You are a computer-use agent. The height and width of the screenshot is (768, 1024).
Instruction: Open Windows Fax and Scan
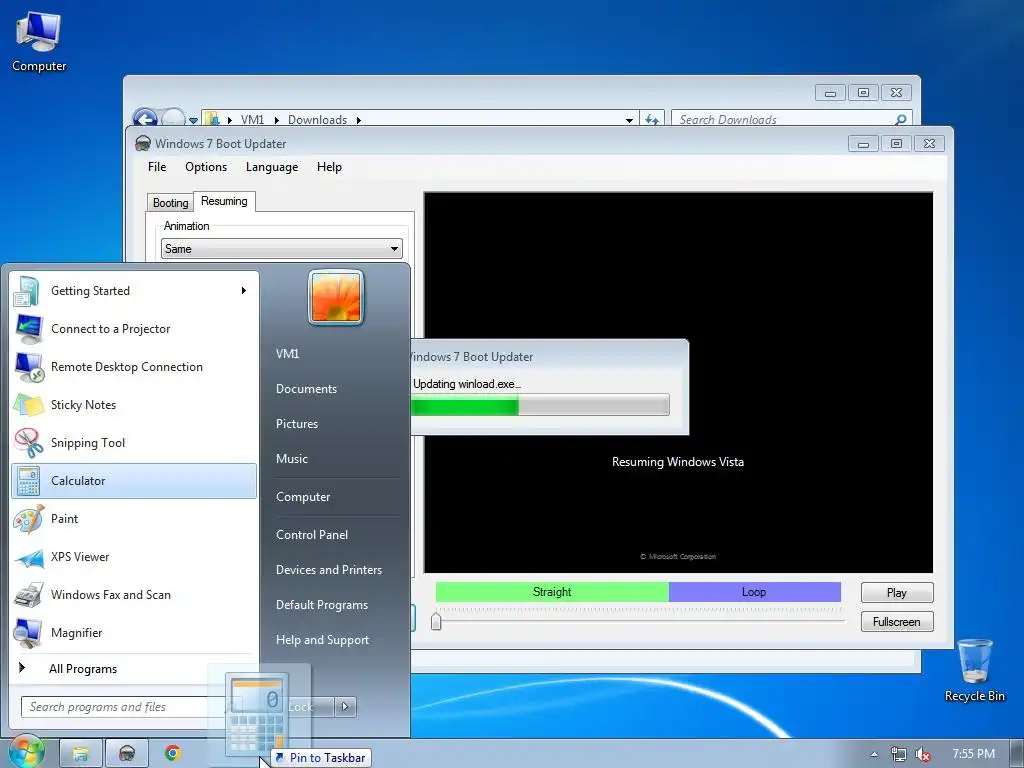pyautogui.click(x=134, y=594)
